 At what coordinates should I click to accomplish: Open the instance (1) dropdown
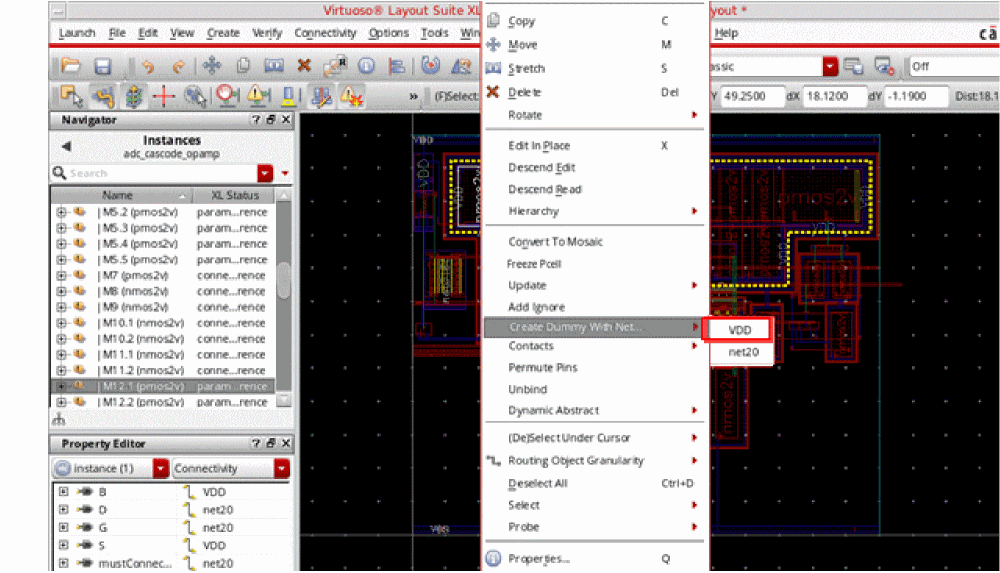160,468
